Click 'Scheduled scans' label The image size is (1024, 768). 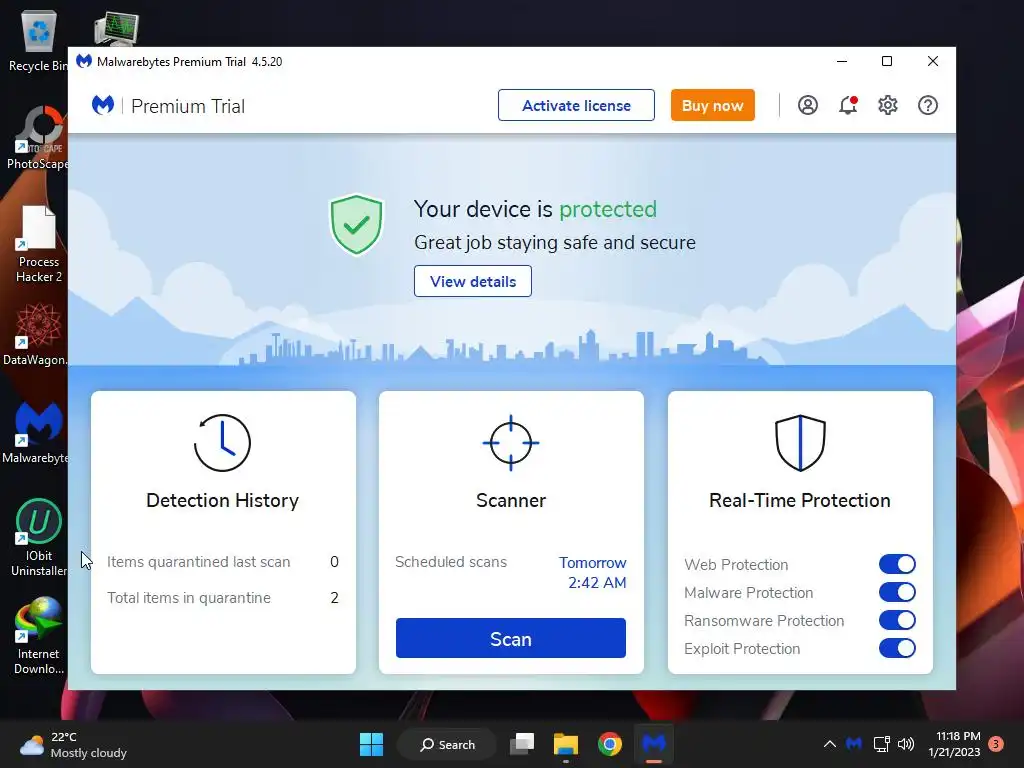(x=451, y=562)
